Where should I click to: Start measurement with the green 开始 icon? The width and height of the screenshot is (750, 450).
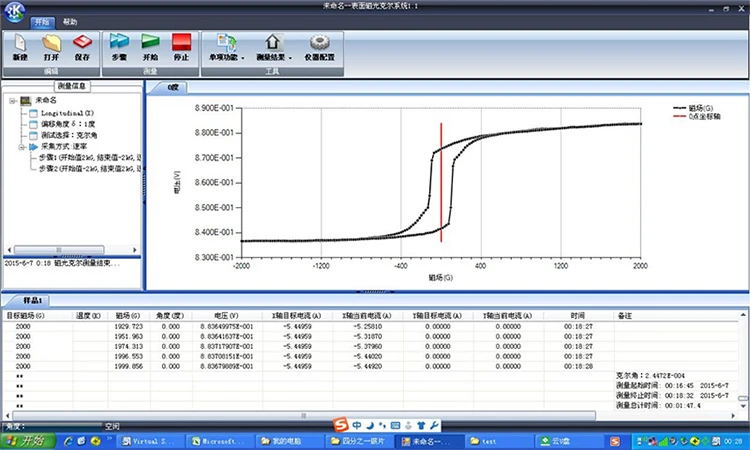point(150,48)
